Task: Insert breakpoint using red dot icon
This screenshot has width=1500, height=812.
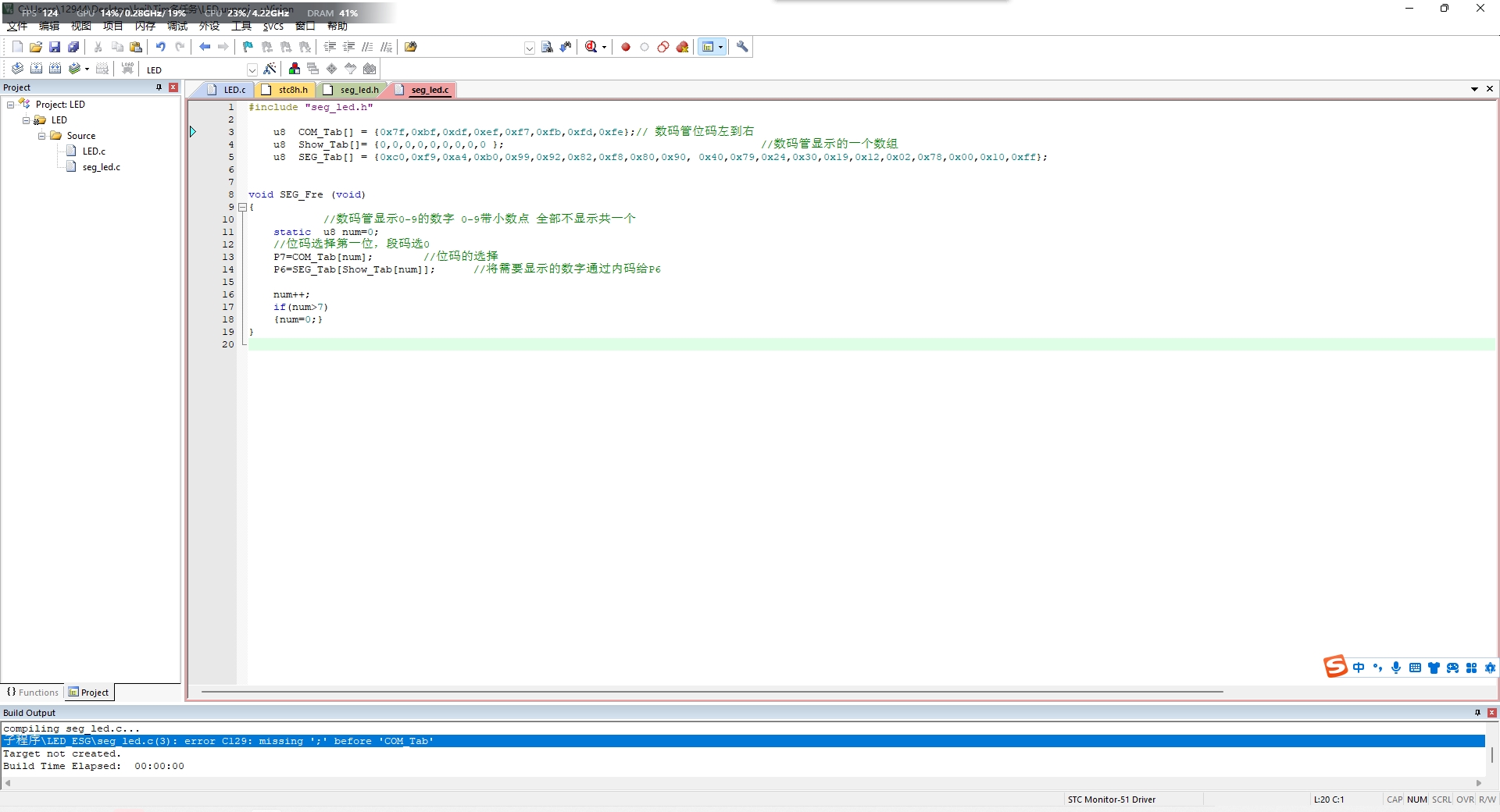Action: [626, 47]
